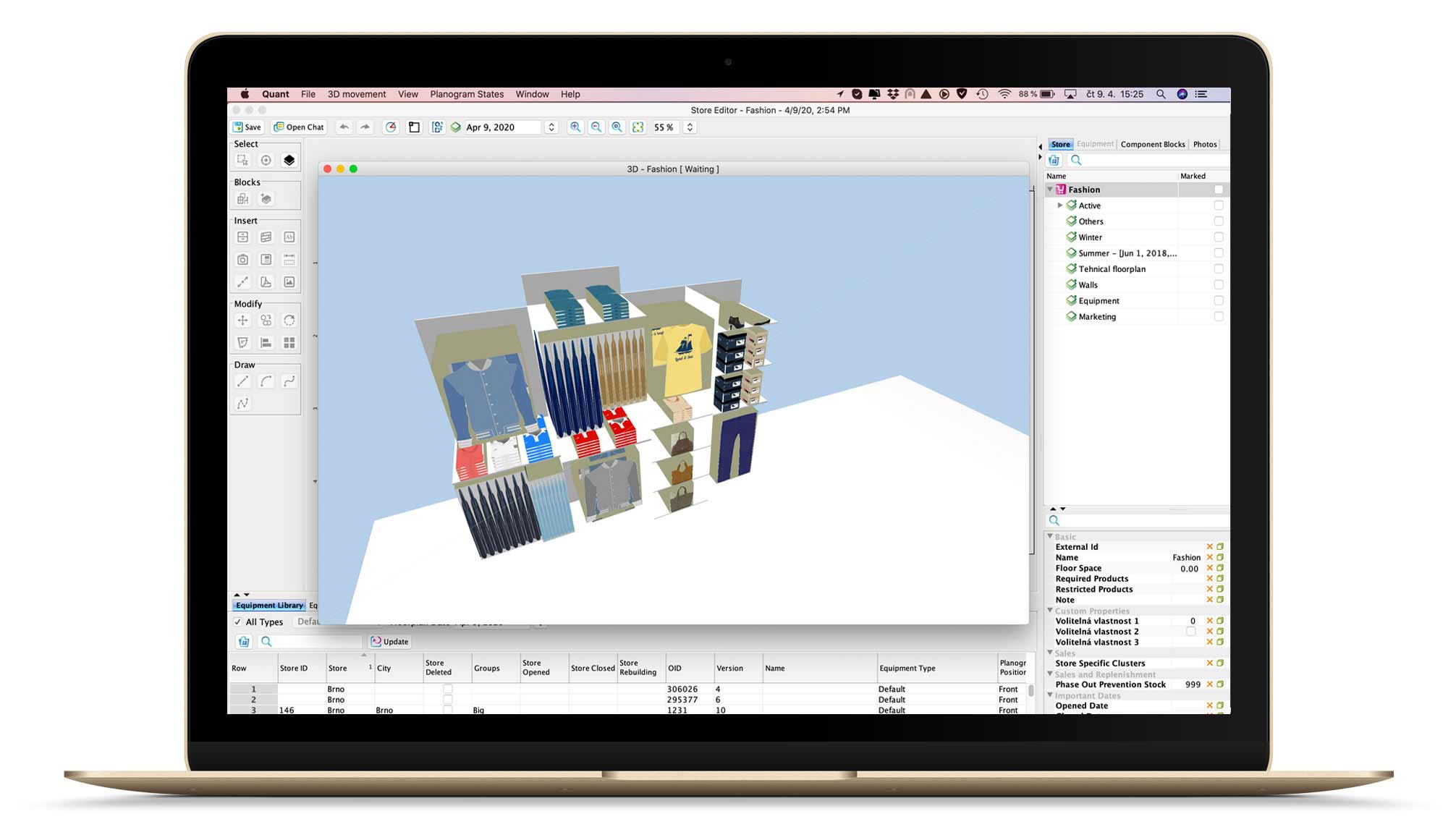The height and width of the screenshot is (827, 1456).
Task: Click the zoom in magnifier icon
Action: [x=575, y=127]
